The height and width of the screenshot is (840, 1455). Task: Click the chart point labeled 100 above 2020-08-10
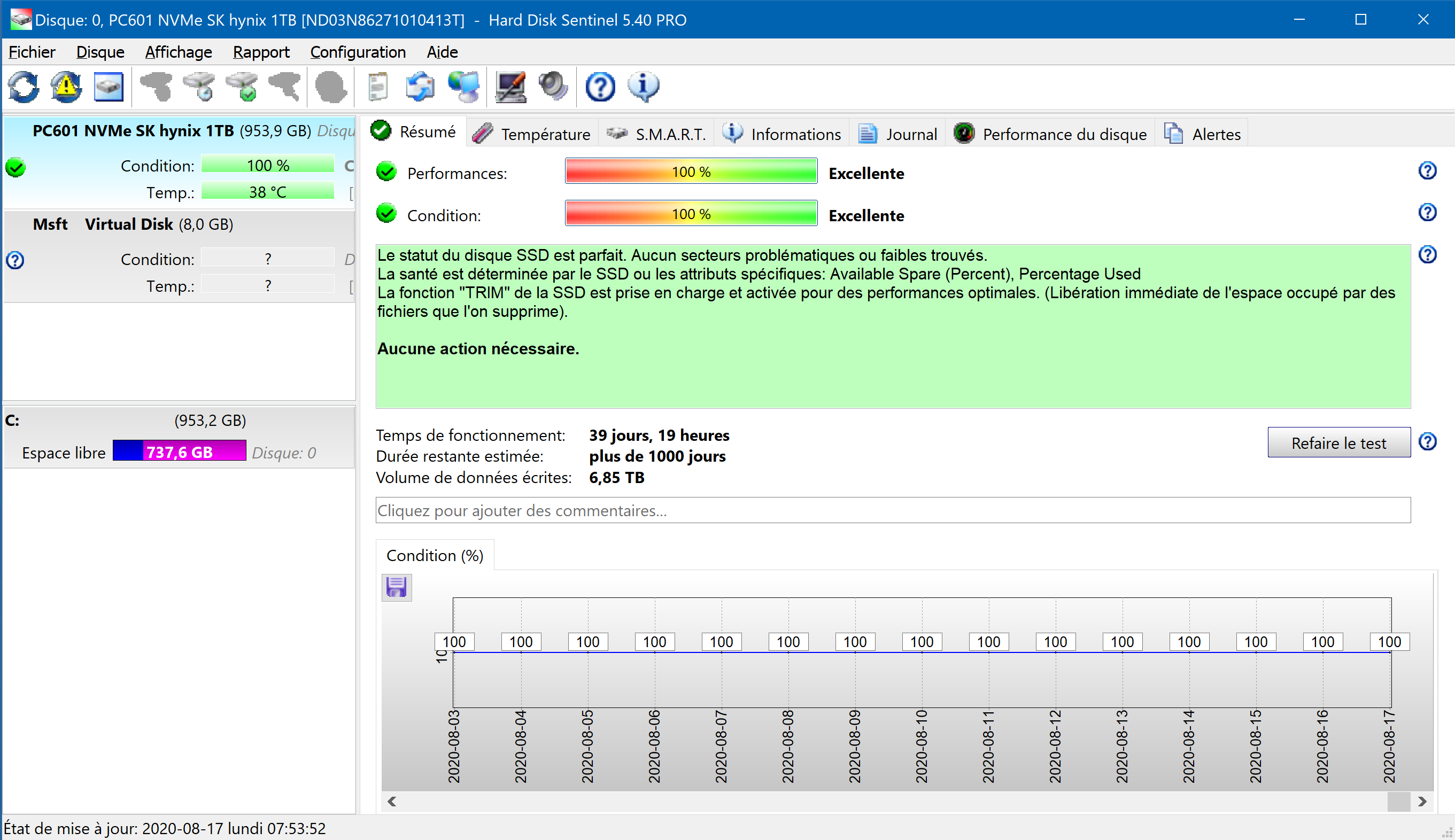(922, 642)
